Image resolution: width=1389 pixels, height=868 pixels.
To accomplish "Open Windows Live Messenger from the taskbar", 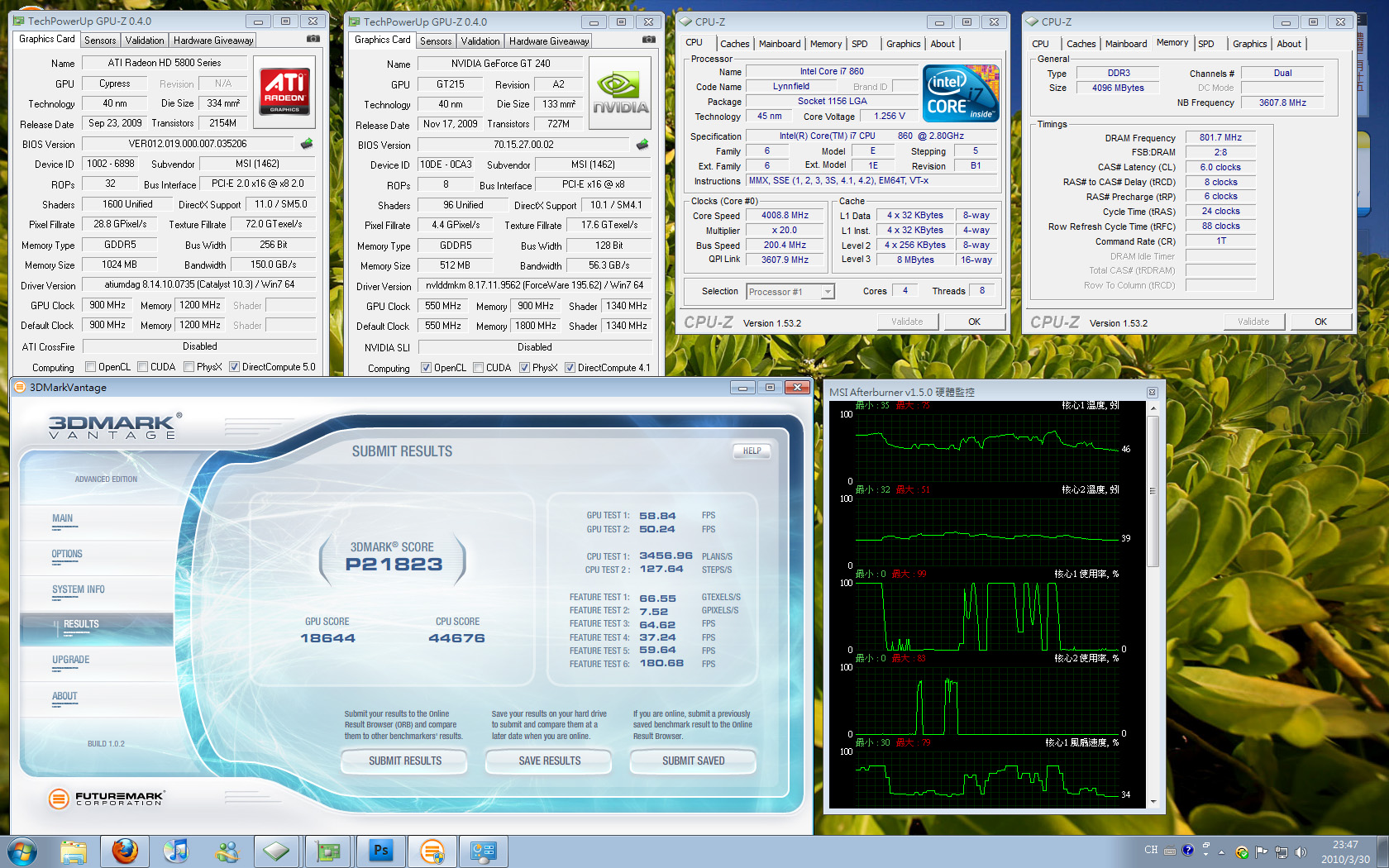I will pyautogui.click(x=227, y=851).
